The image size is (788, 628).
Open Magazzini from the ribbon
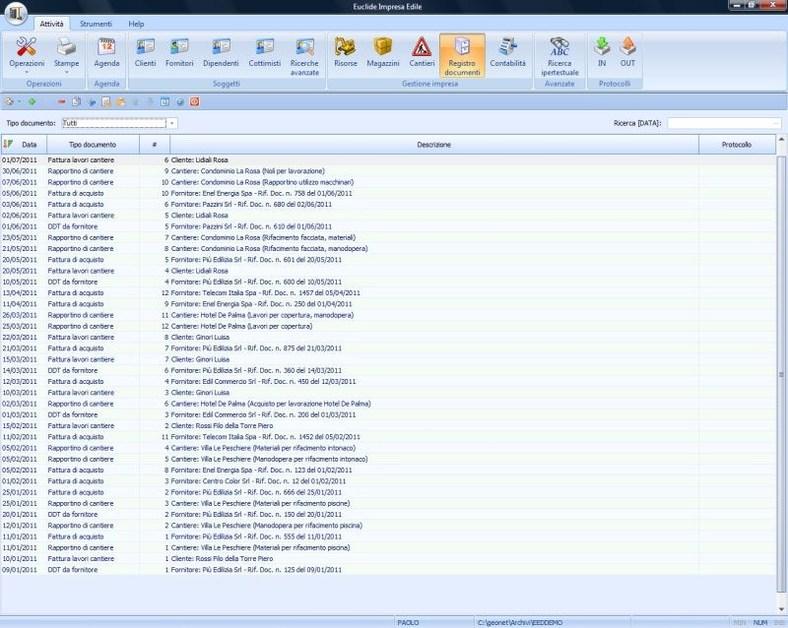coord(383,52)
